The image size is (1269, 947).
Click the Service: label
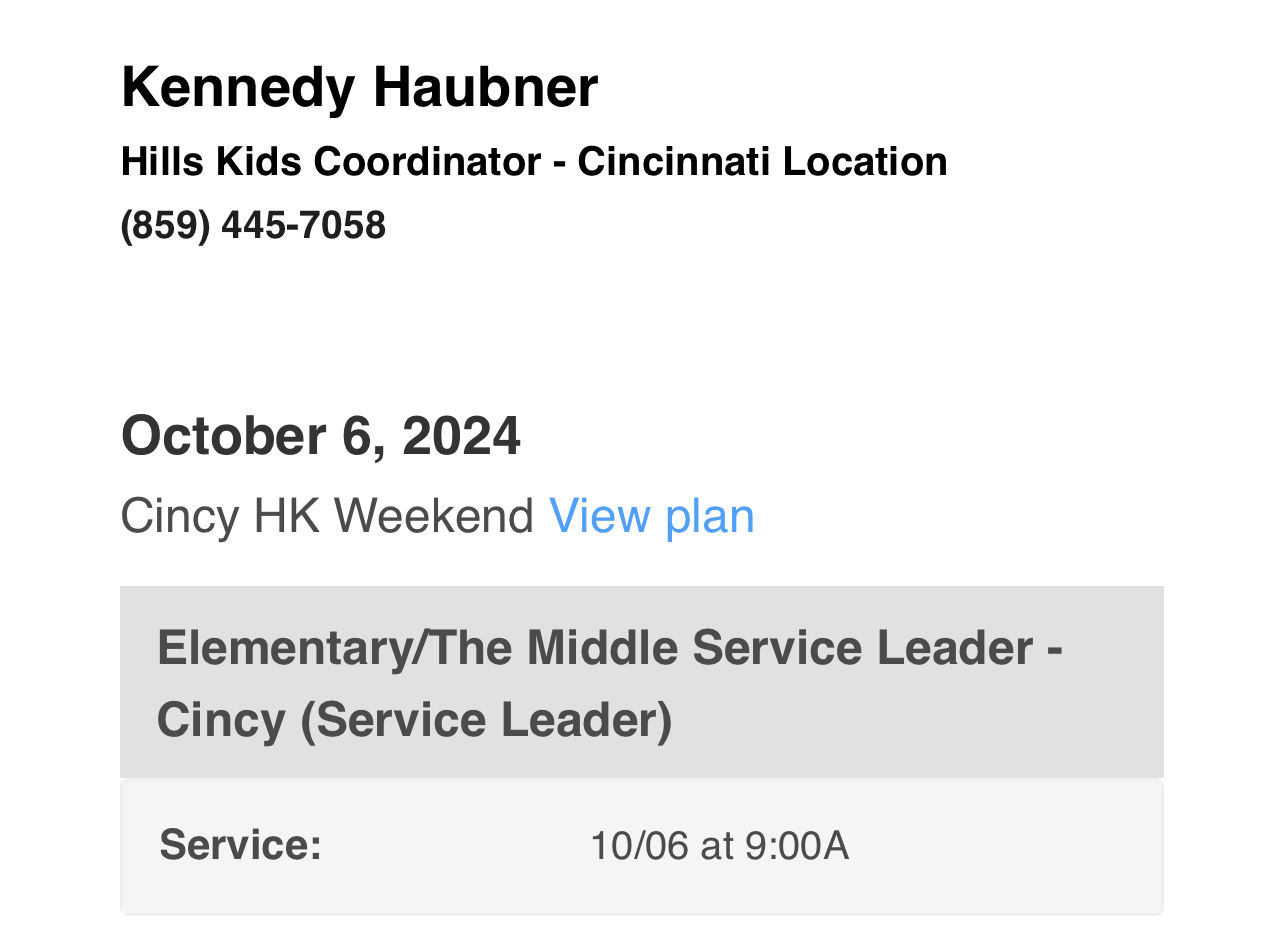(240, 845)
